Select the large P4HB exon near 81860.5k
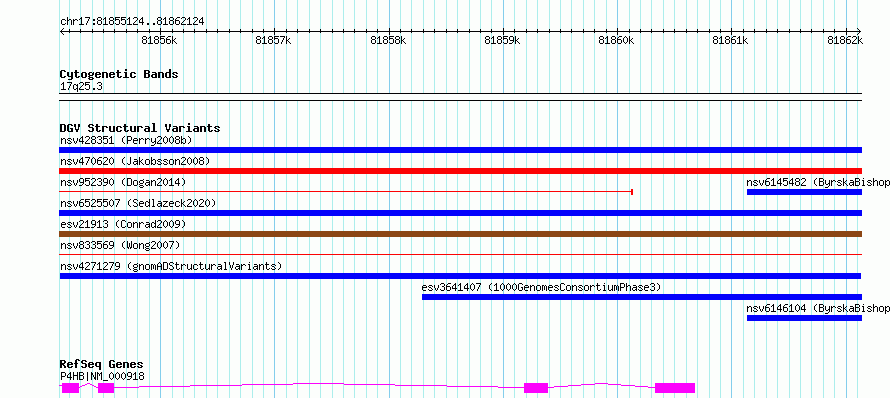This screenshot has height=398, width=890. (x=675, y=388)
